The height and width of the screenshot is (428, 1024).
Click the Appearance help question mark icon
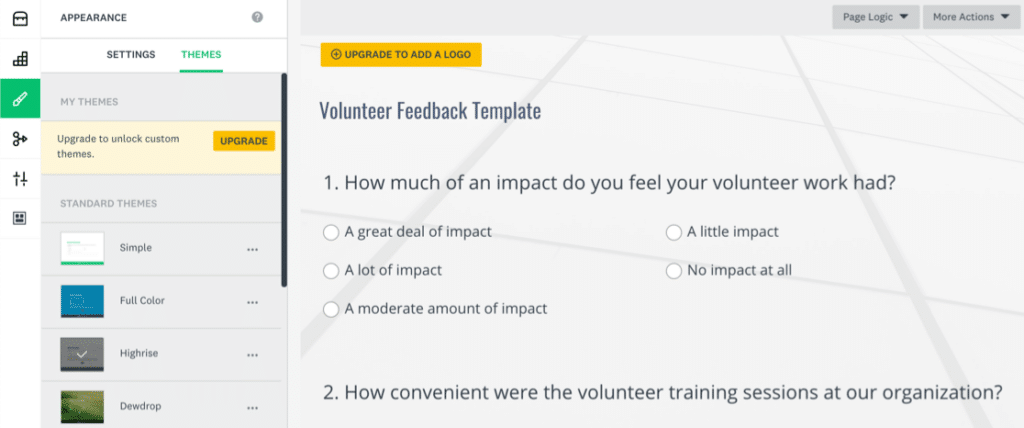pos(258,17)
